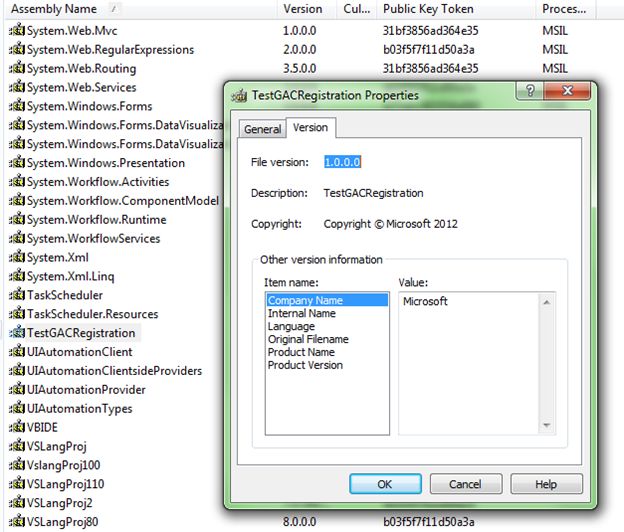Viewport: 624px width, 532px height.
Task: Click the Cancel button
Action: 466,484
